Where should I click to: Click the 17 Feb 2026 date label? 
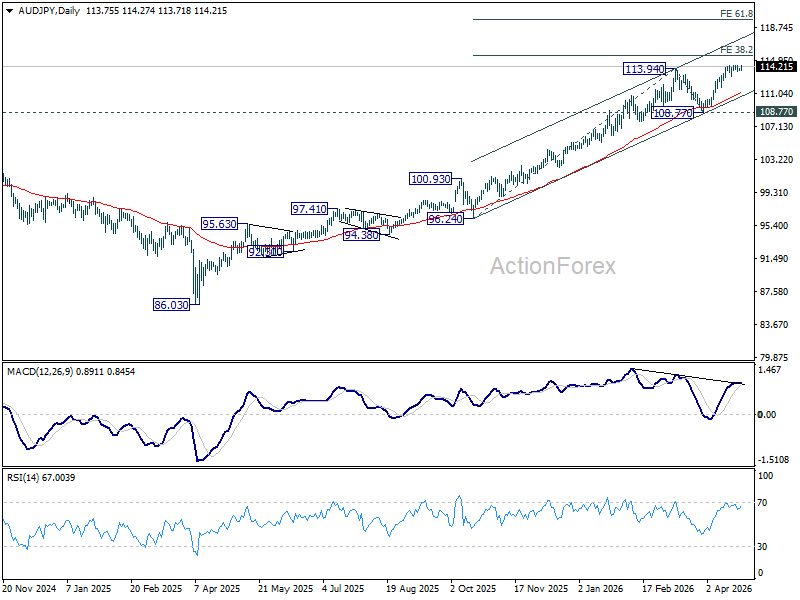coord(667,589)
